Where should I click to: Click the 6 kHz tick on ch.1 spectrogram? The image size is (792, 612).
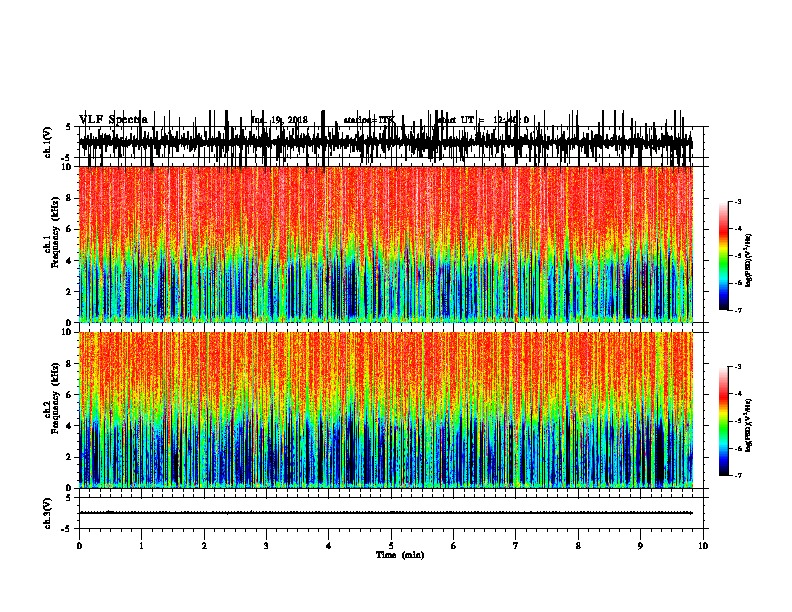69,229
